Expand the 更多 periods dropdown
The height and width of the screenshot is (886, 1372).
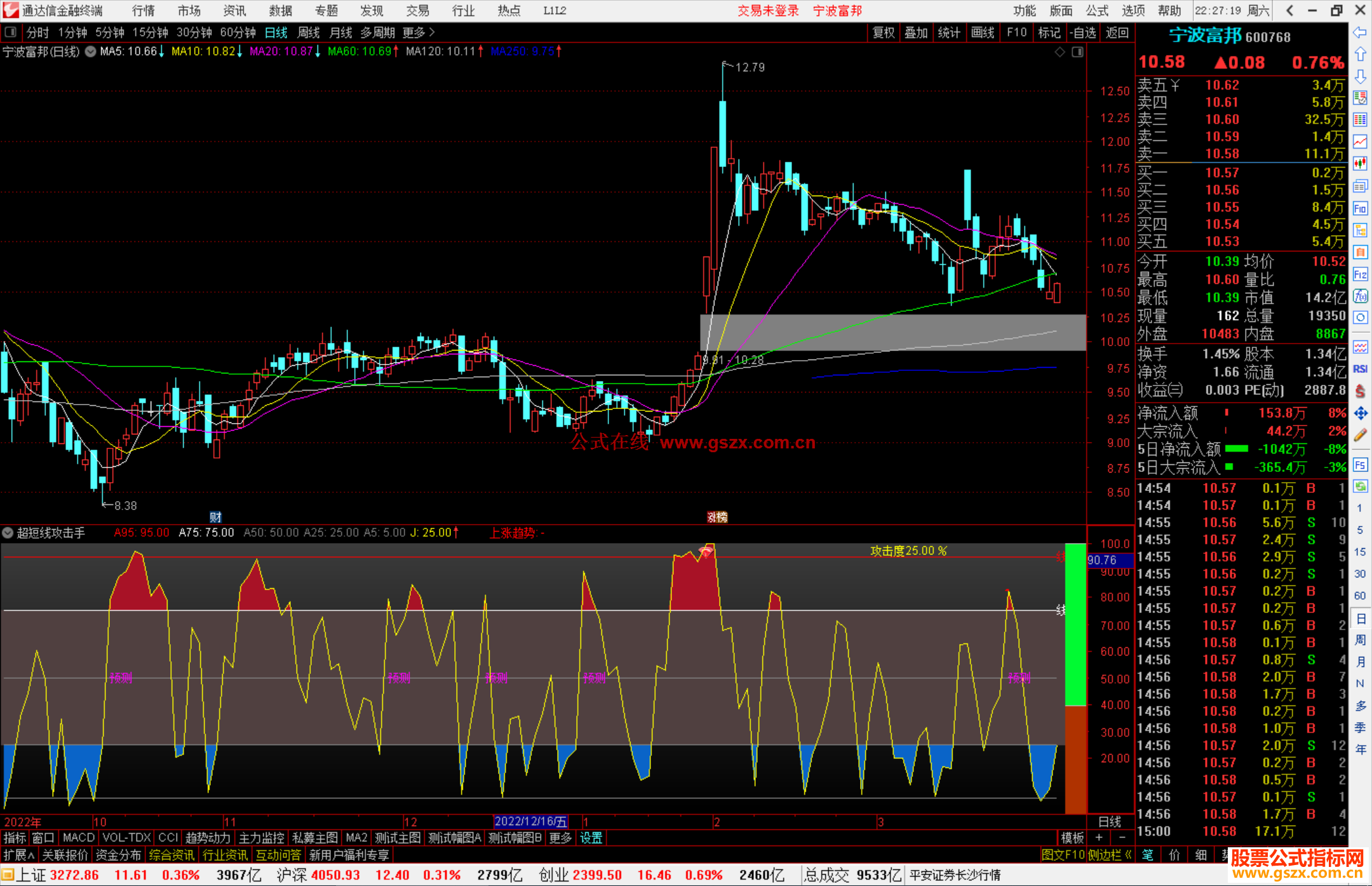(418, 32)
